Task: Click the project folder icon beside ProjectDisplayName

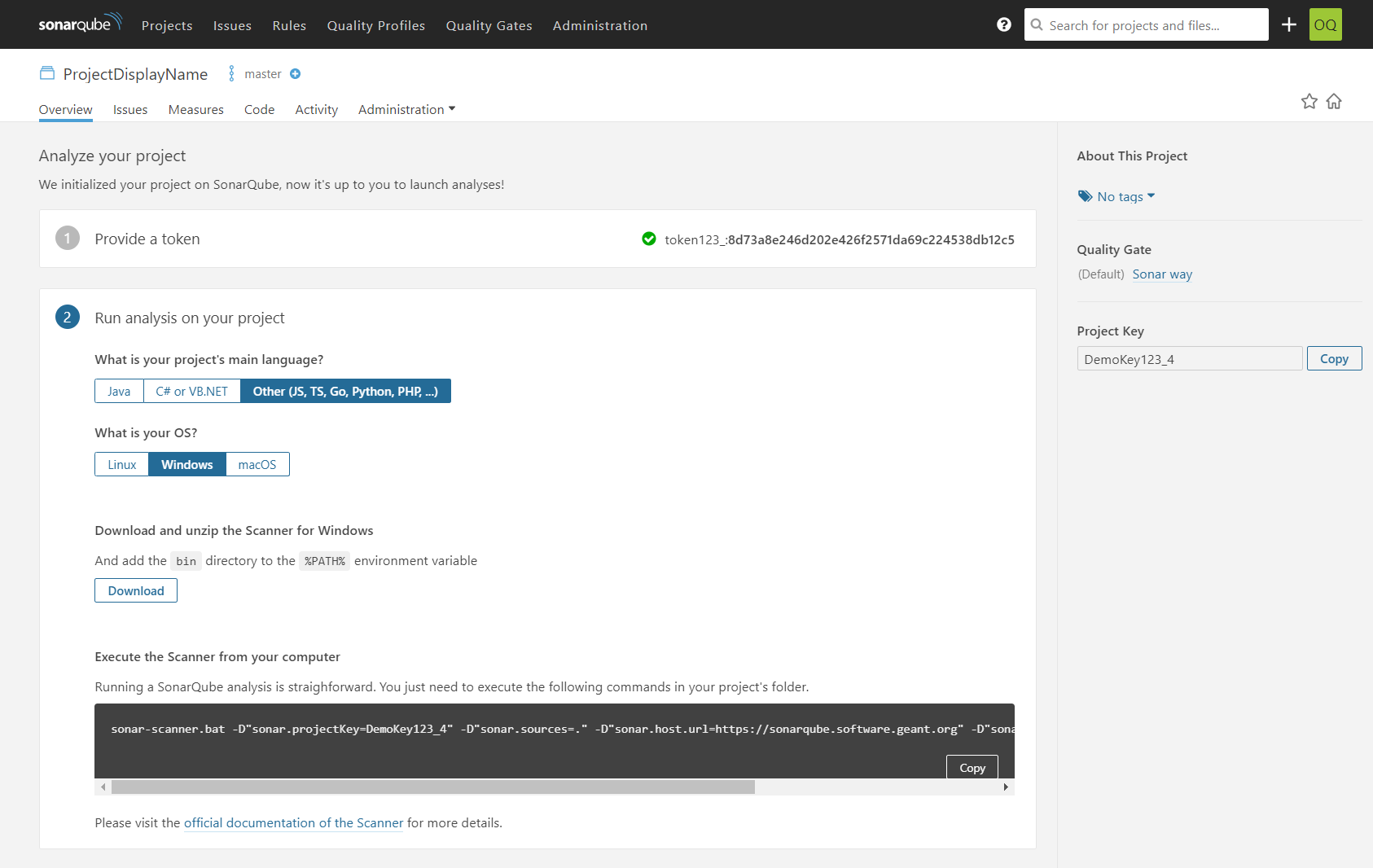Action: tap(47, 73)
